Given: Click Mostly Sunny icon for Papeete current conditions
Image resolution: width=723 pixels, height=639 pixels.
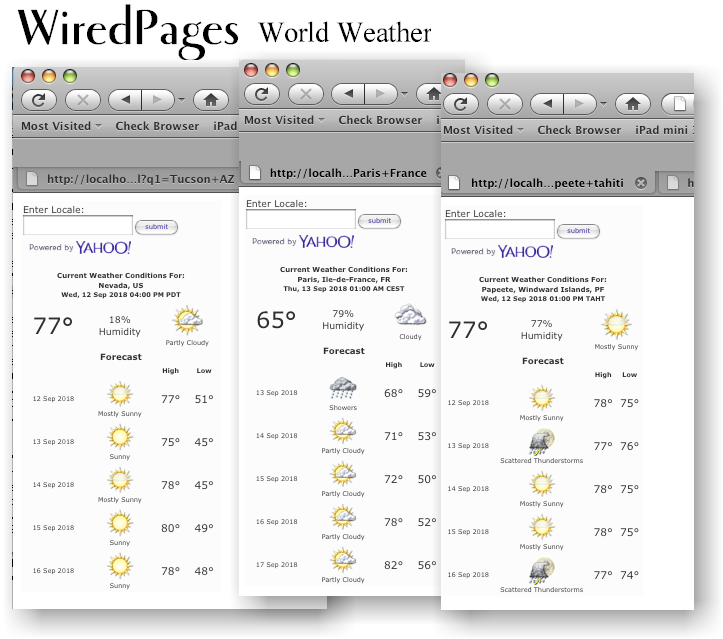Looking at the screenshot, I should pos(616,324).
